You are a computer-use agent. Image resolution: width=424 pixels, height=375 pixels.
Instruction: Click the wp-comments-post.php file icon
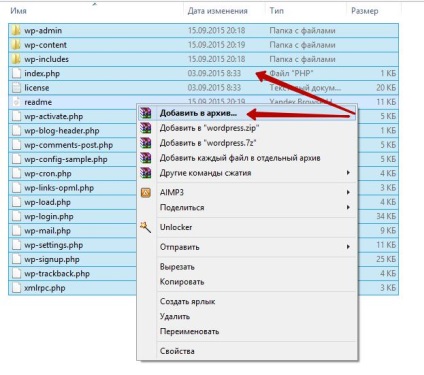(16, 145)
